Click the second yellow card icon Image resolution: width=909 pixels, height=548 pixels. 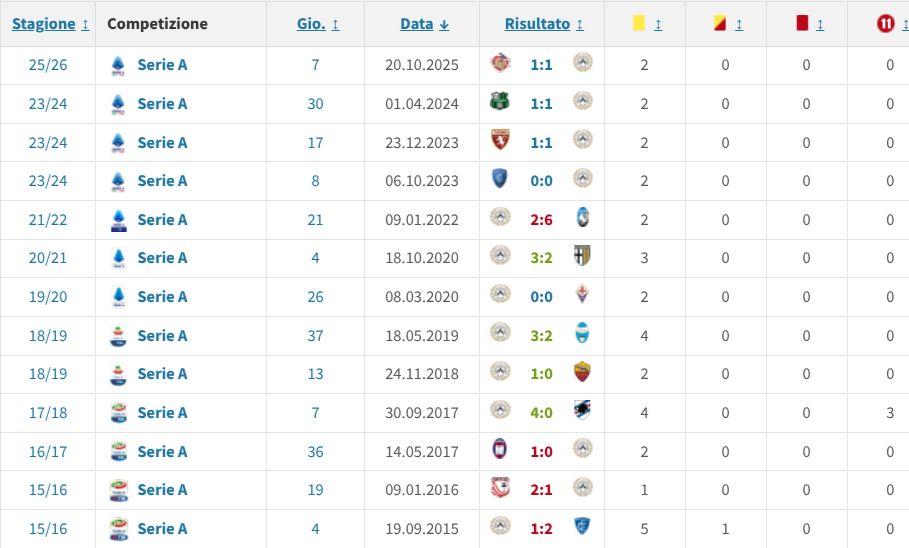[719, 24]
